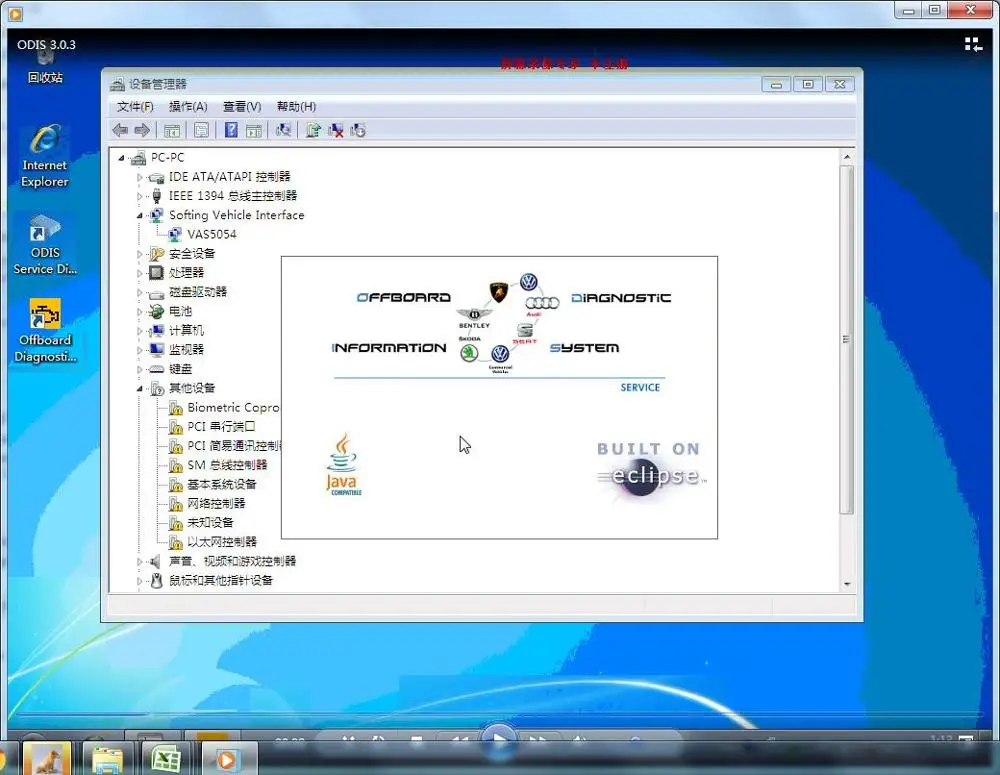Click the Back arrow in Device Manager toolbar
Screen dimensions: 1000x775
(x=120, y=130)
